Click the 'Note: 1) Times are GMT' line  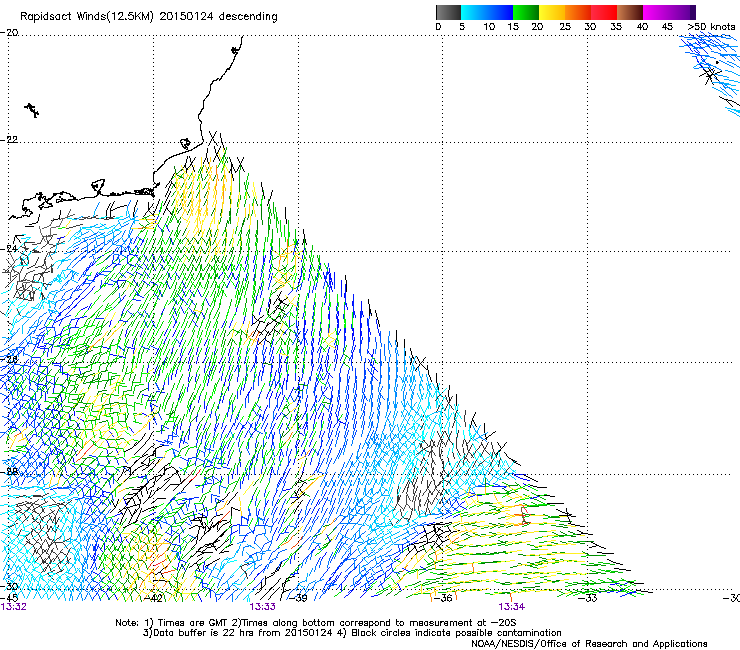(x=316, y=623)
